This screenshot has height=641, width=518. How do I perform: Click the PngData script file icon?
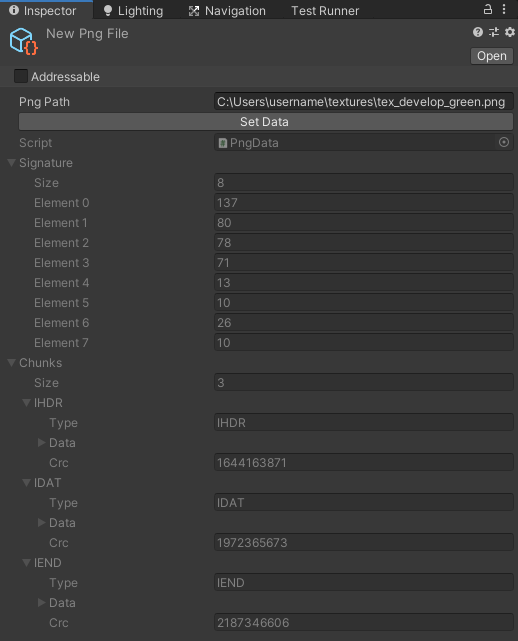click(222, 143)
